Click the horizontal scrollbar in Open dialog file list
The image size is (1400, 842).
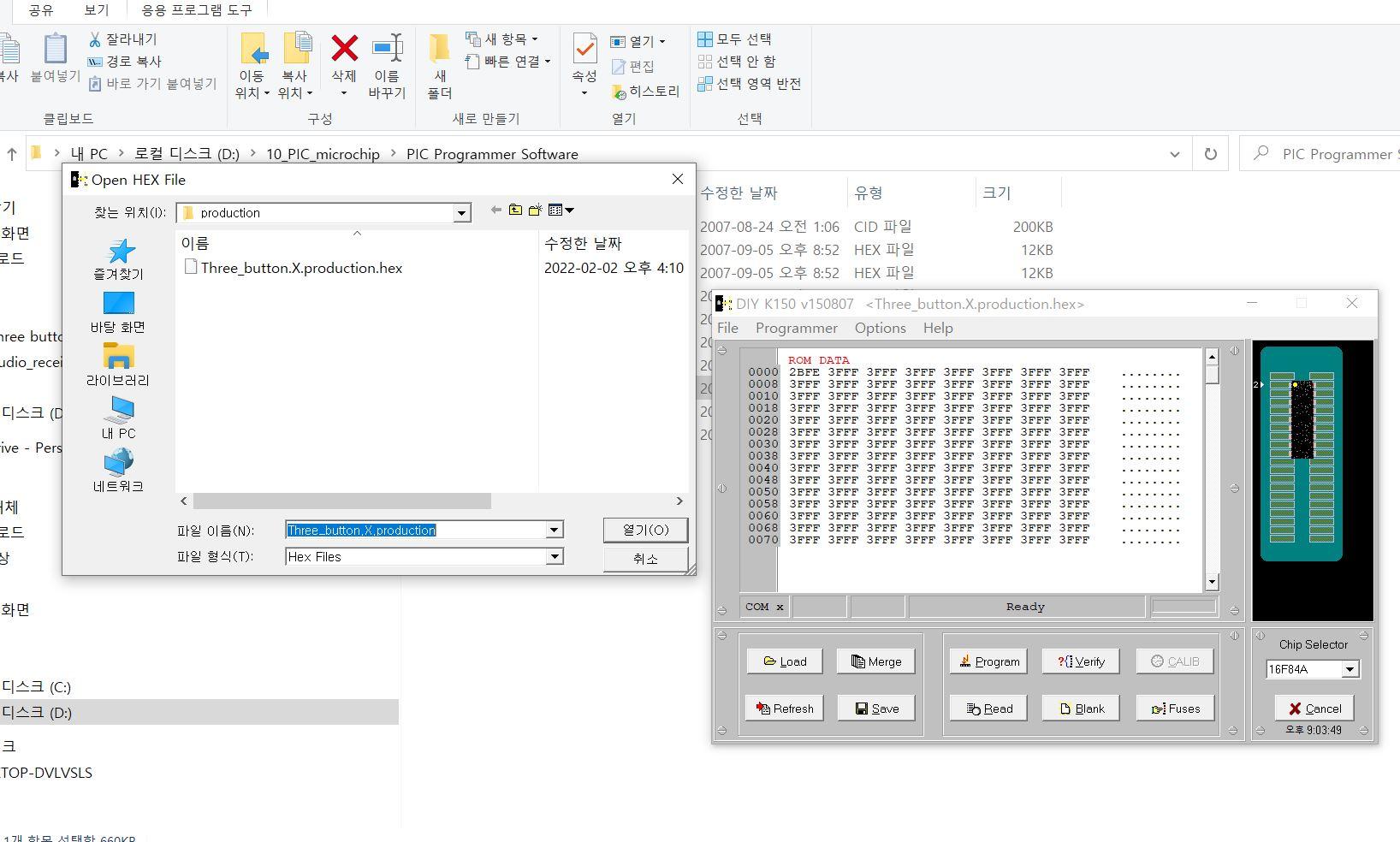point(342,501)
